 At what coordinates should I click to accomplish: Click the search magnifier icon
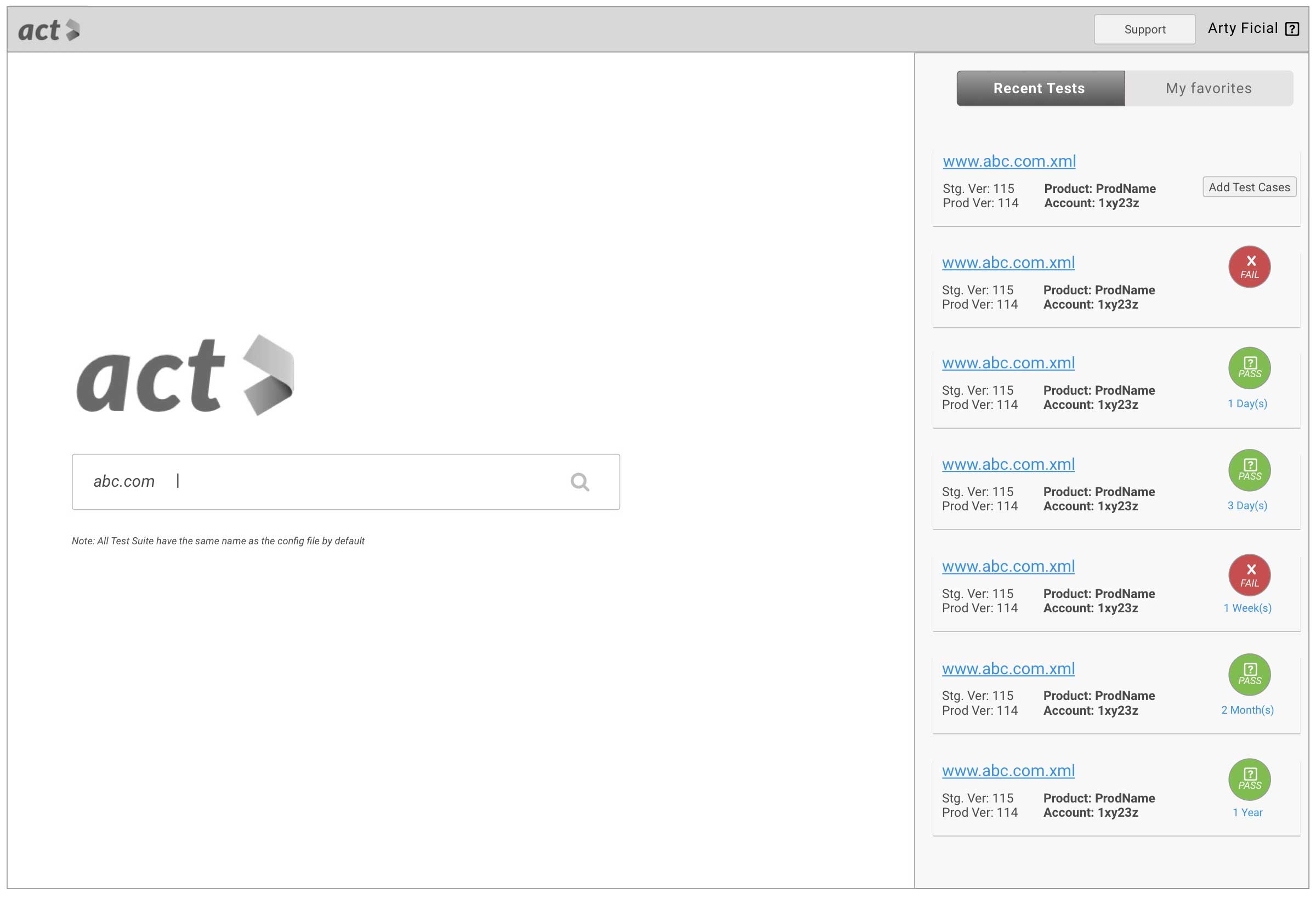pyautogui.click(x=579, y=482)
